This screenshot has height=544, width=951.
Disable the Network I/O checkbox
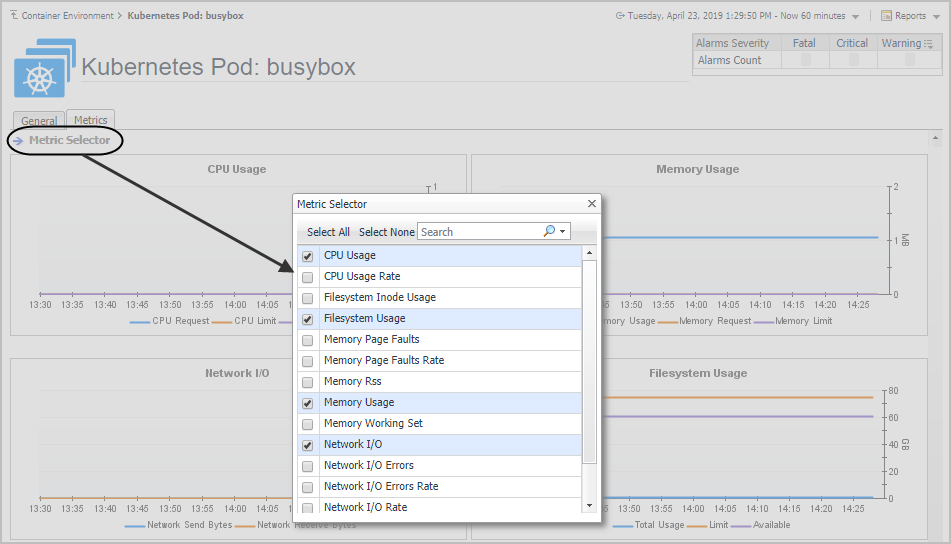(307, 445)
